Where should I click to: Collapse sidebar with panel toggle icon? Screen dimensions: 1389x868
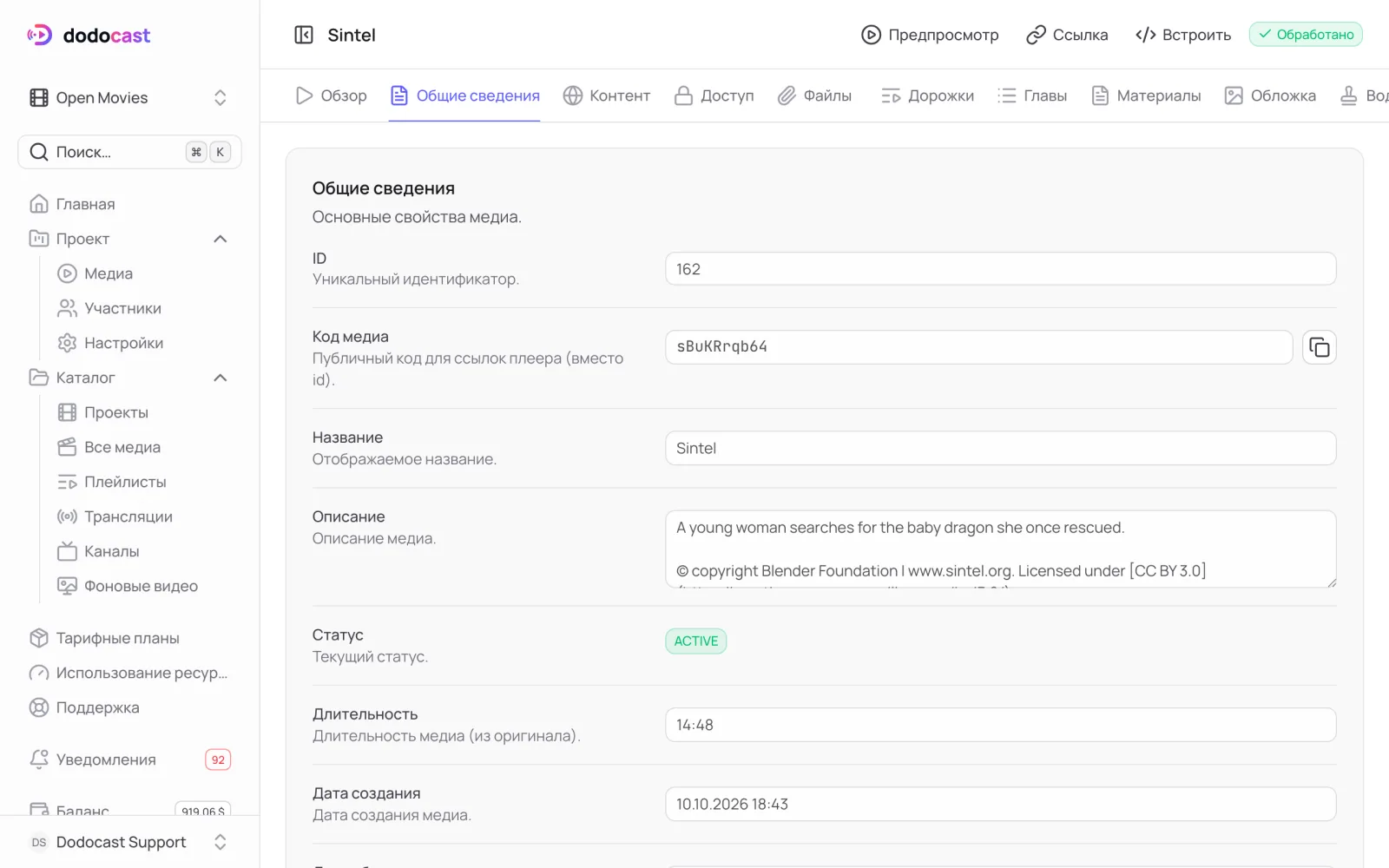(304, 35)
